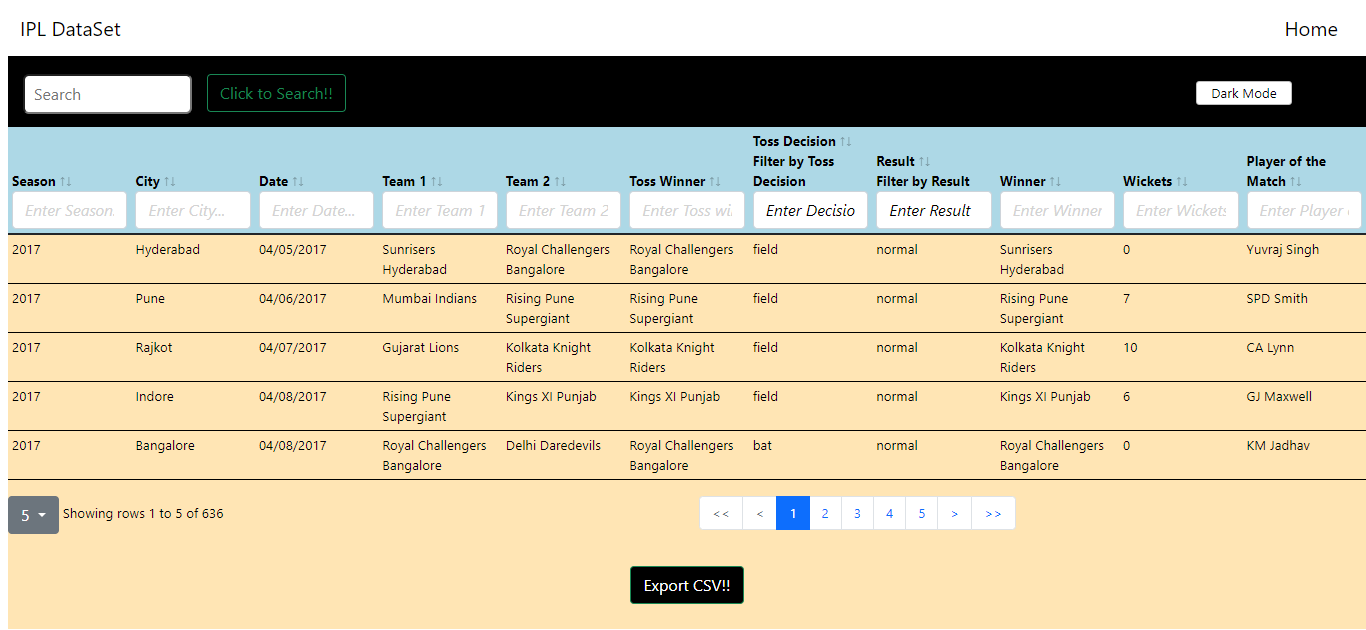Select page 5 in pagination
Viewport: 1366px width, 630px height.
pos(921,513)
